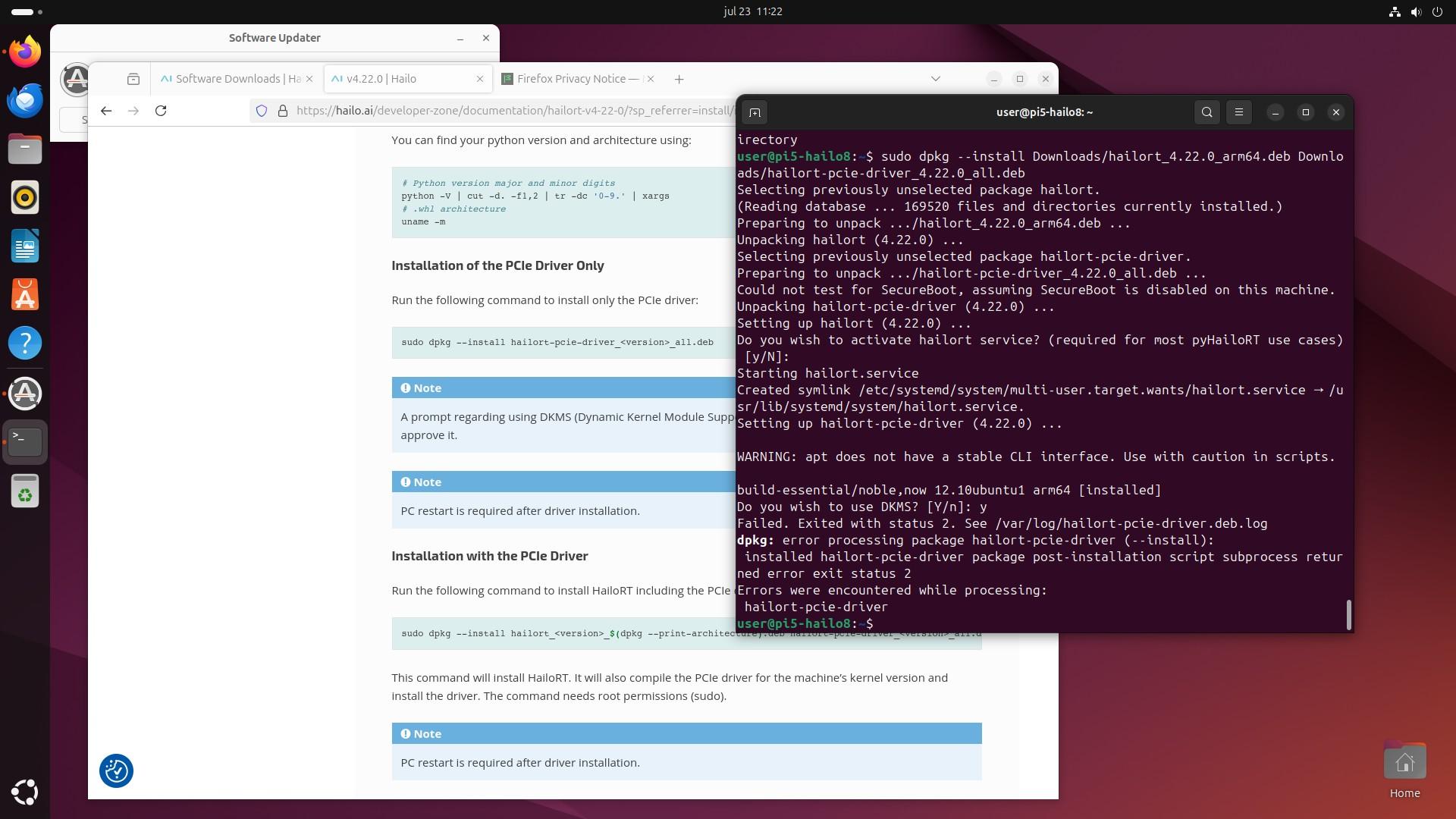Reload the Firefox page
Screen dimensions: 1456x819
coord(161,111)
